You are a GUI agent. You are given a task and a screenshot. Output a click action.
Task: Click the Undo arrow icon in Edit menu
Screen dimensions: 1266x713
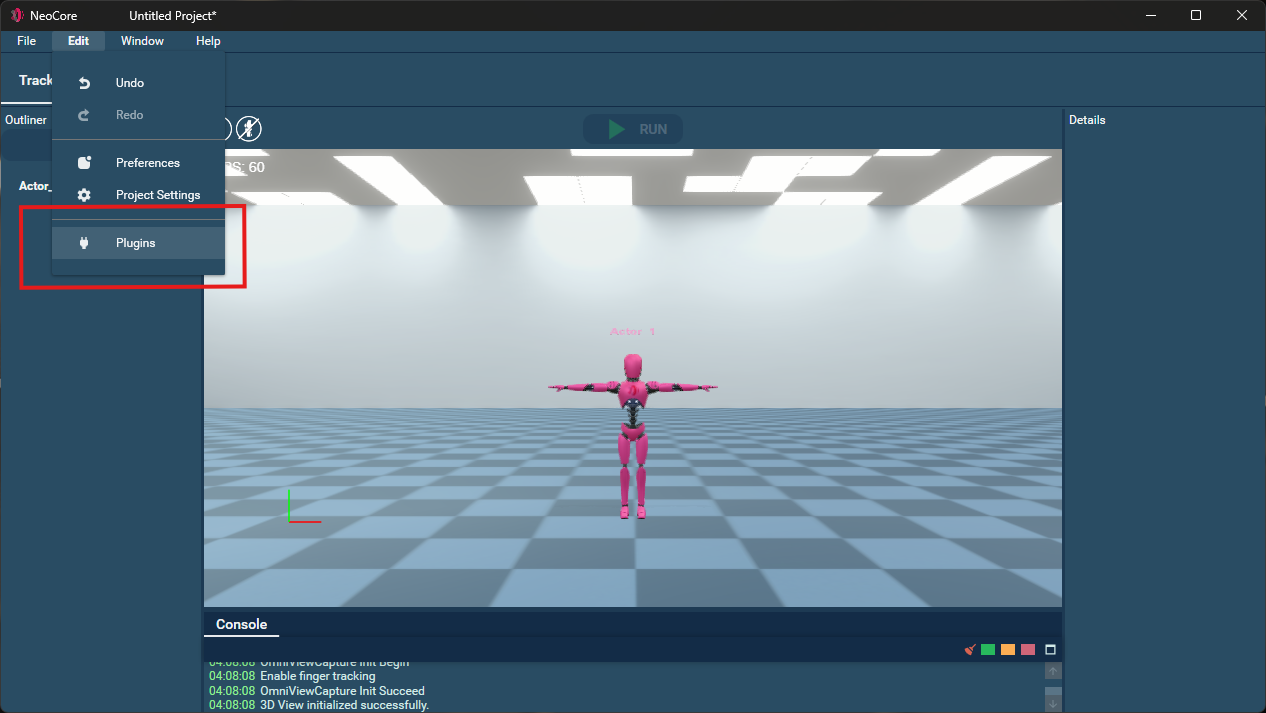(84, 83)
